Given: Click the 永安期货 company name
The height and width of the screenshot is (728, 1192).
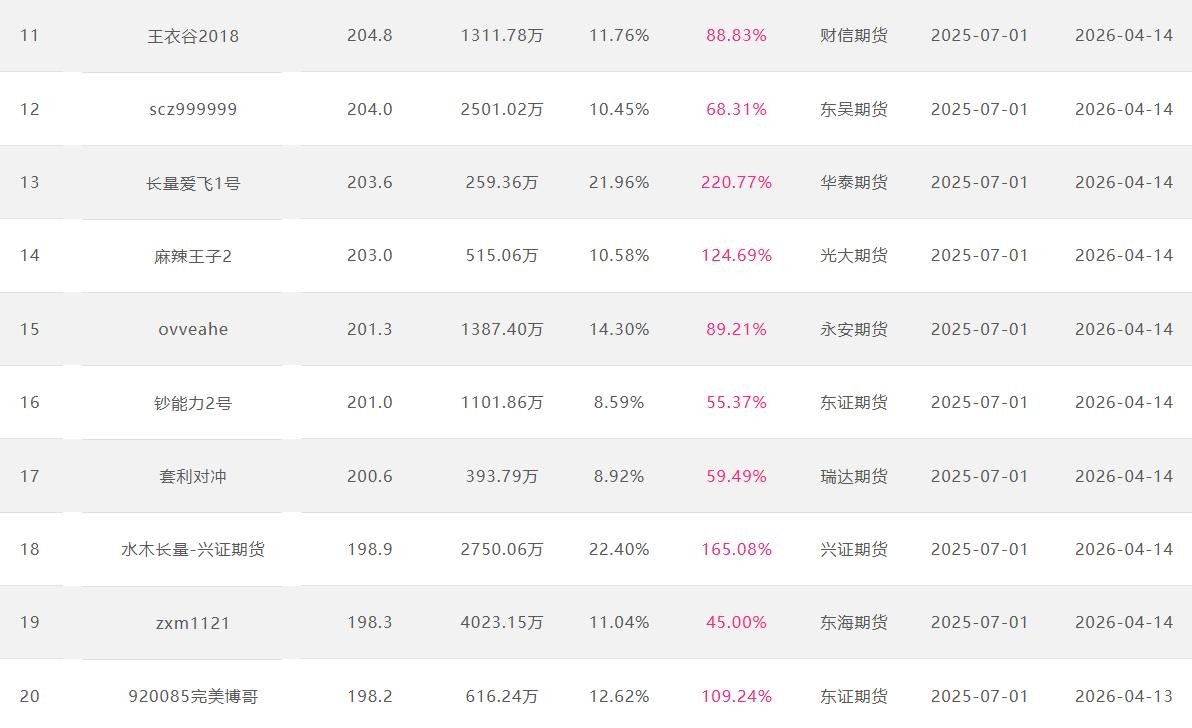Looking at the screenshot, I should (x=853, y=329).
